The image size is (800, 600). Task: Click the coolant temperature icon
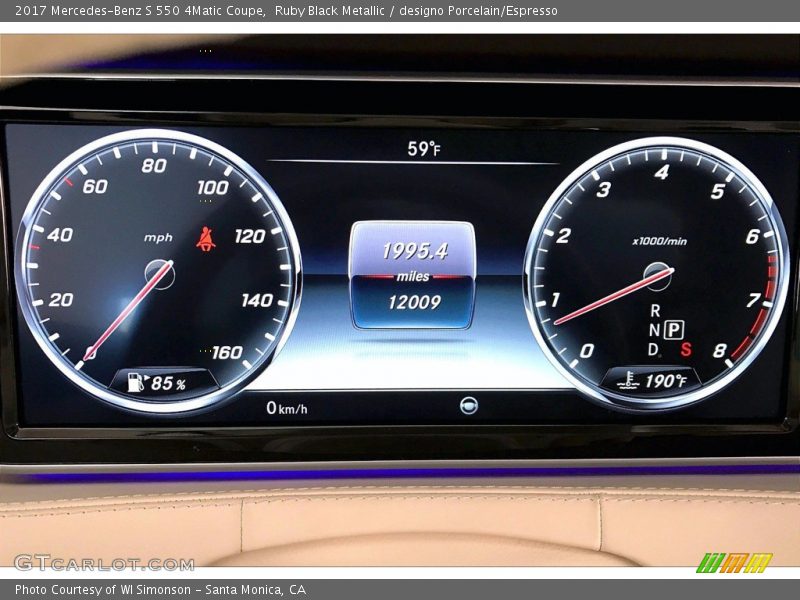click(628, 380)
